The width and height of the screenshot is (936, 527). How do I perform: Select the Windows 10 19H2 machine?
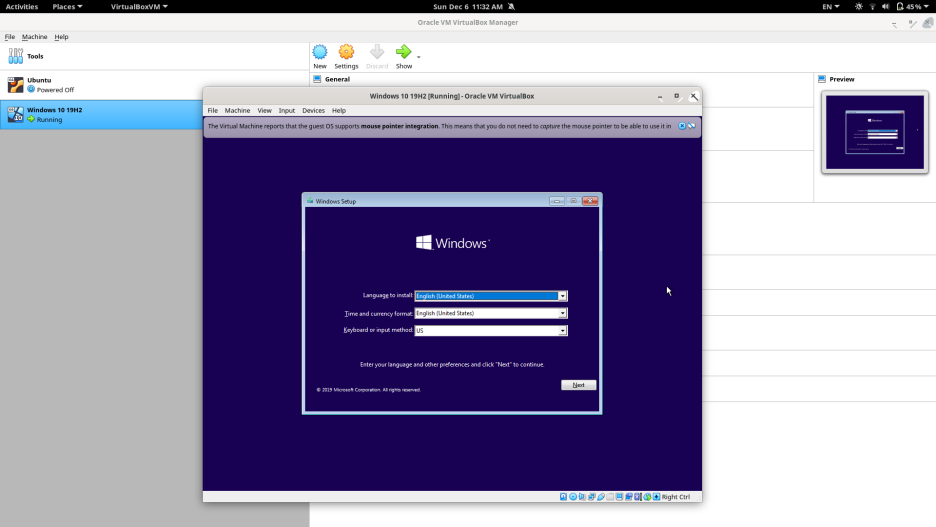101,115
